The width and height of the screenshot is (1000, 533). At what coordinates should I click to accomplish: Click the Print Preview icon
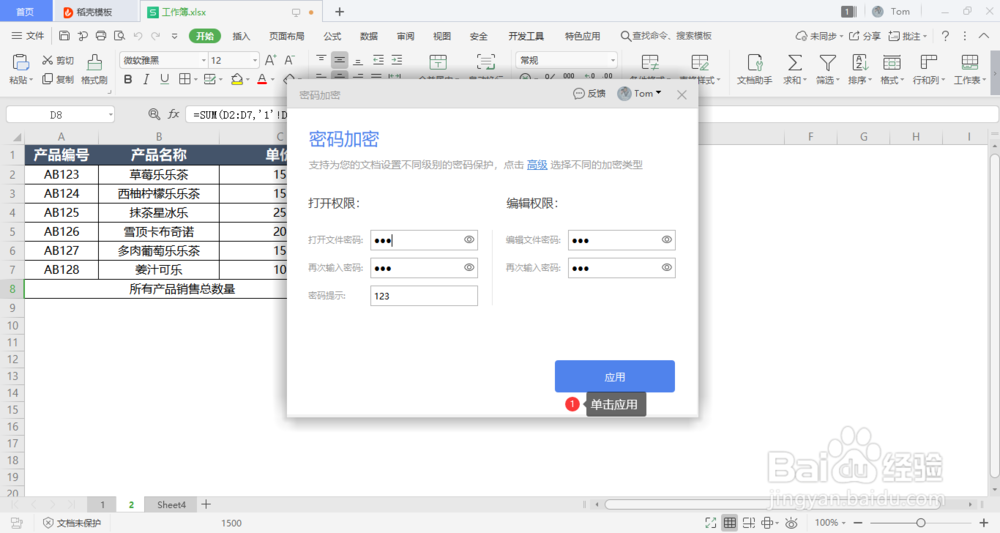pyautogui.click(x=119, y=36)
